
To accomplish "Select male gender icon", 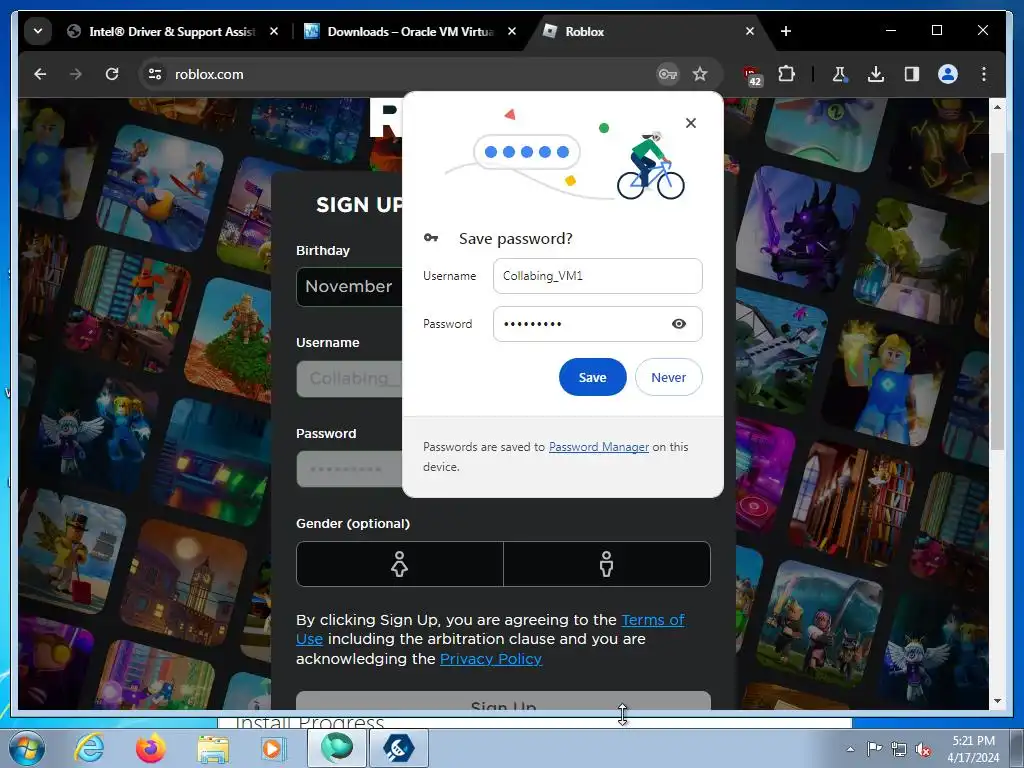I will [607, 564].
